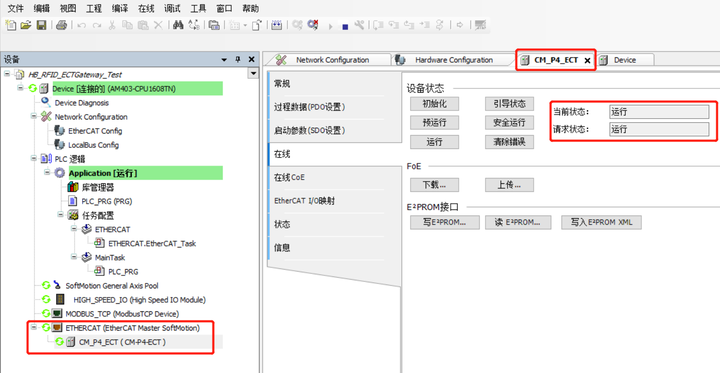Image resolution: width=720 pixels, height=373 pixels.
Task: Close the 设备 panel with X
Action: pyautogui.click(x=251, y=59)
